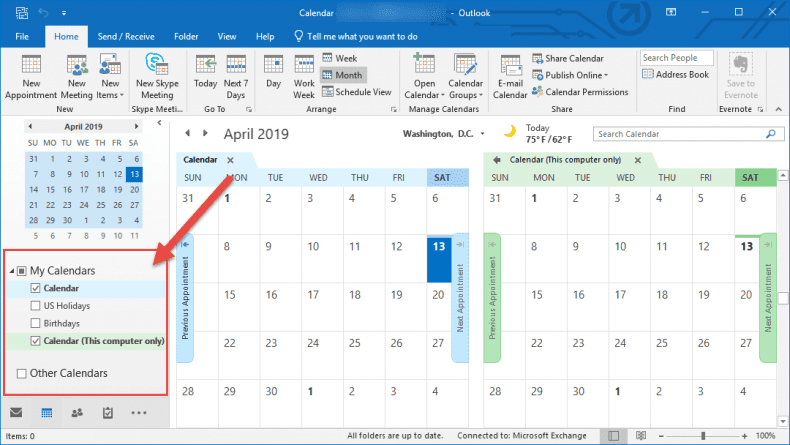Switch to Mail in navigation bar

[16, 412]
